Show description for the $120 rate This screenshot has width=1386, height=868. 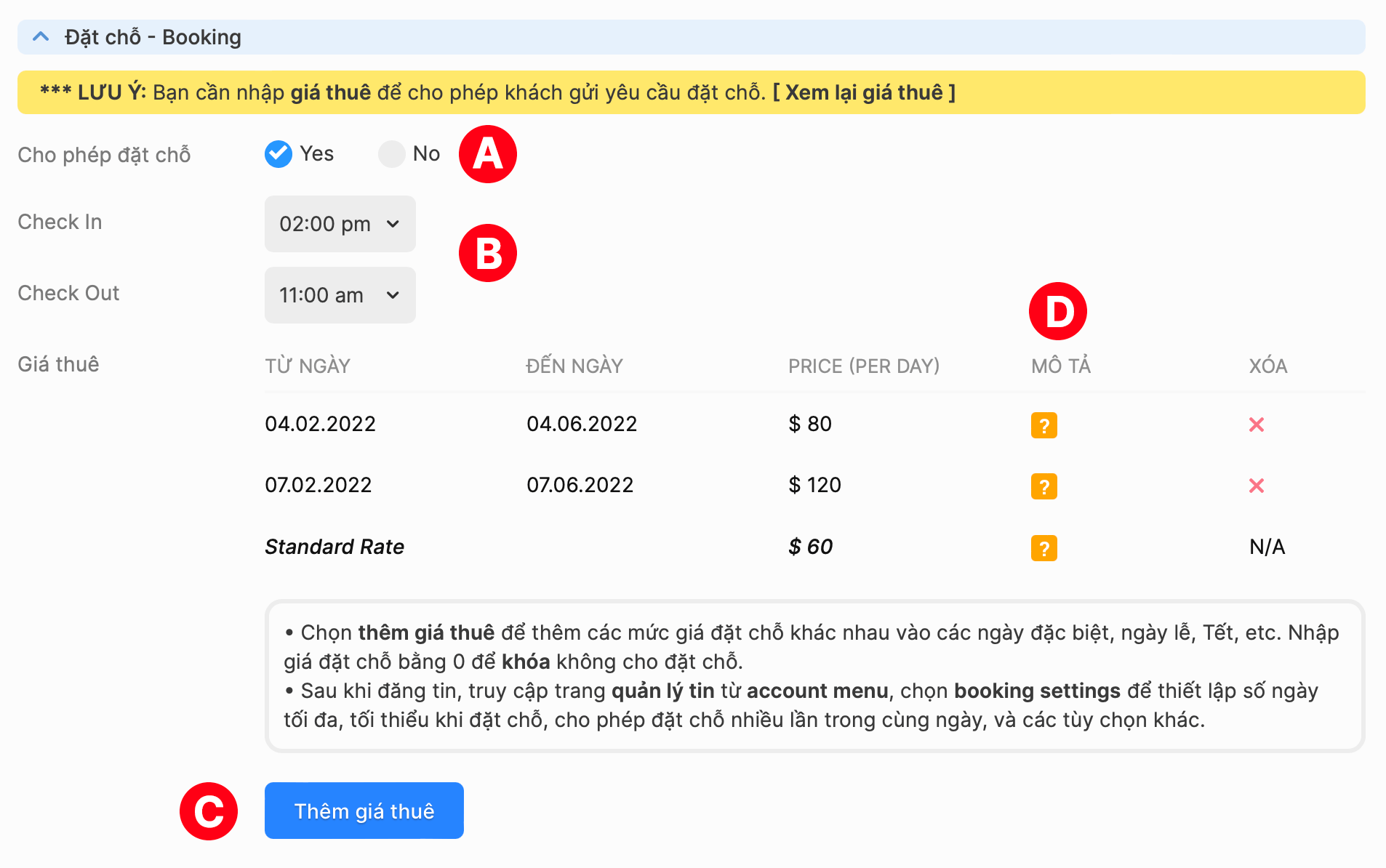[1043, 486]
